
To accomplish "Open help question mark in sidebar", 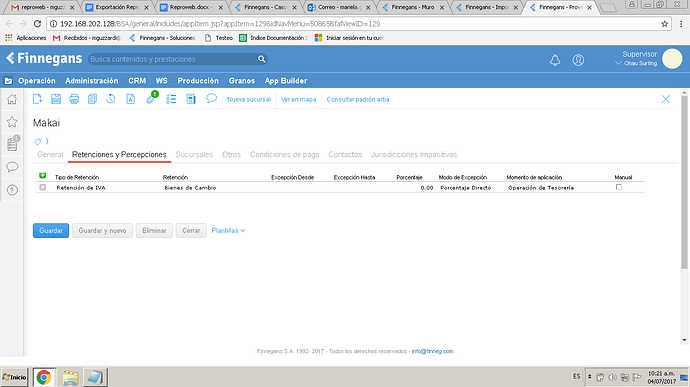I will click(12, 190).
